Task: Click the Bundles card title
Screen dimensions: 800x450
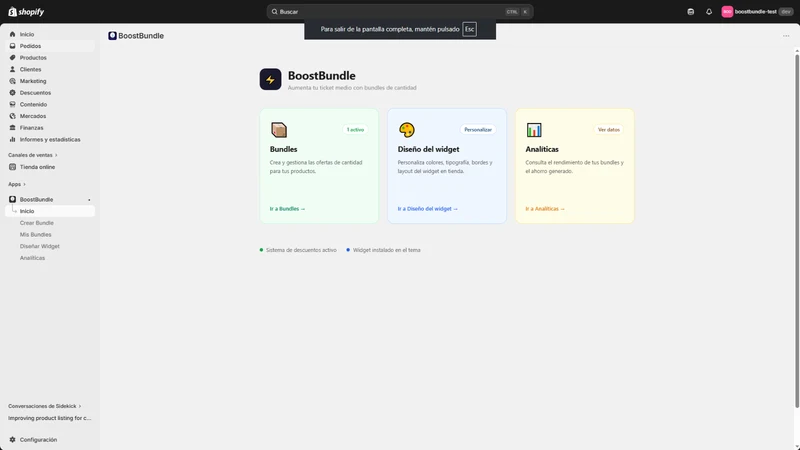Action: point(284,149)
